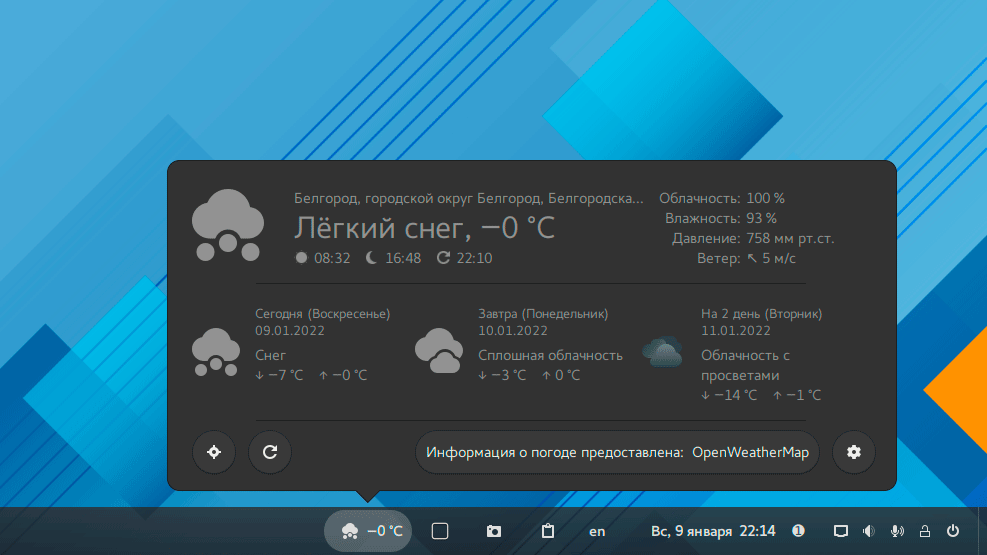987x555 pixels.
Task: Click the last update icon next to 22:10
Action: click(x=444, y=257)
